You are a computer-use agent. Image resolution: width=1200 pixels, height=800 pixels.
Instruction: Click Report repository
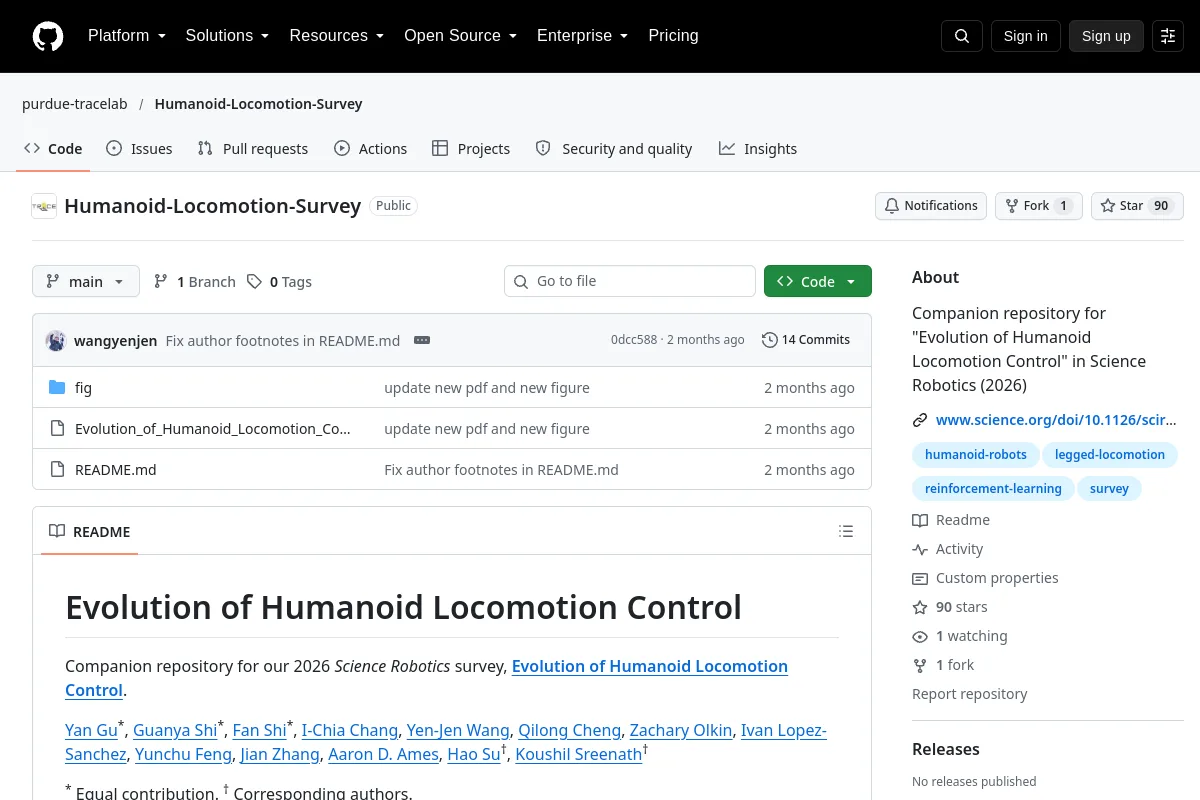[970, 694]
